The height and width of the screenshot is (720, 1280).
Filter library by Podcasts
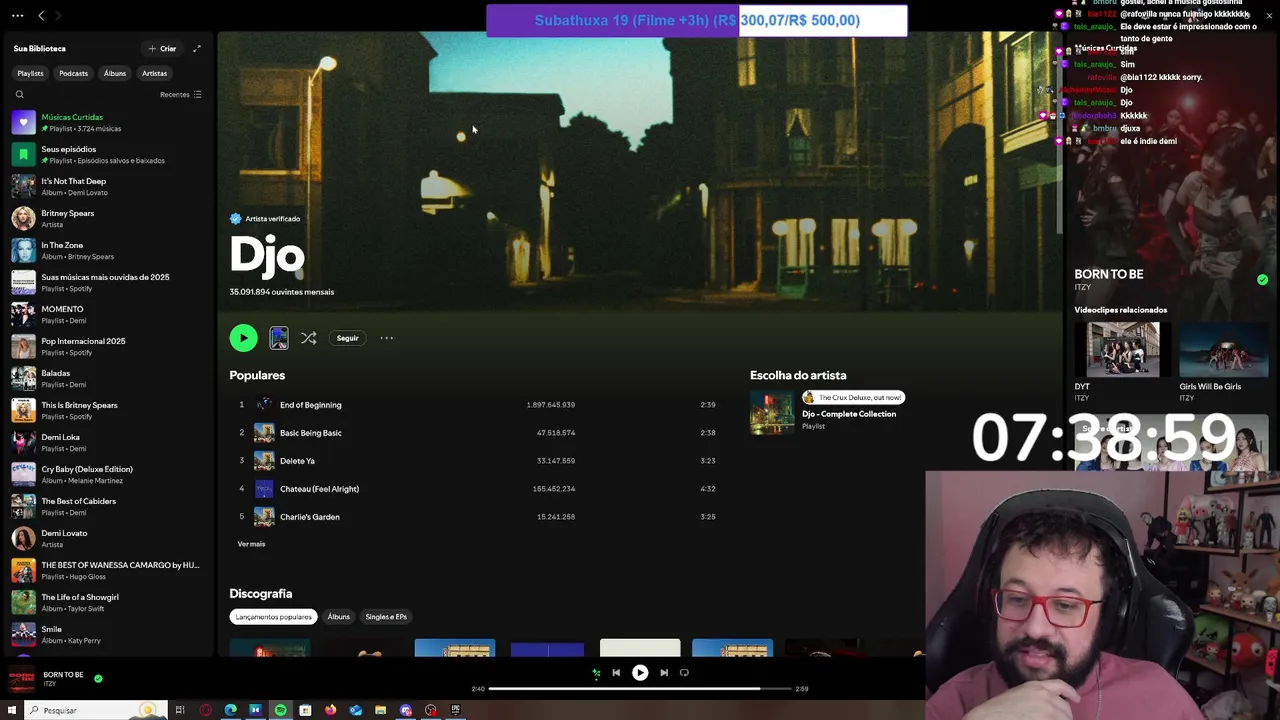(73, 73)
